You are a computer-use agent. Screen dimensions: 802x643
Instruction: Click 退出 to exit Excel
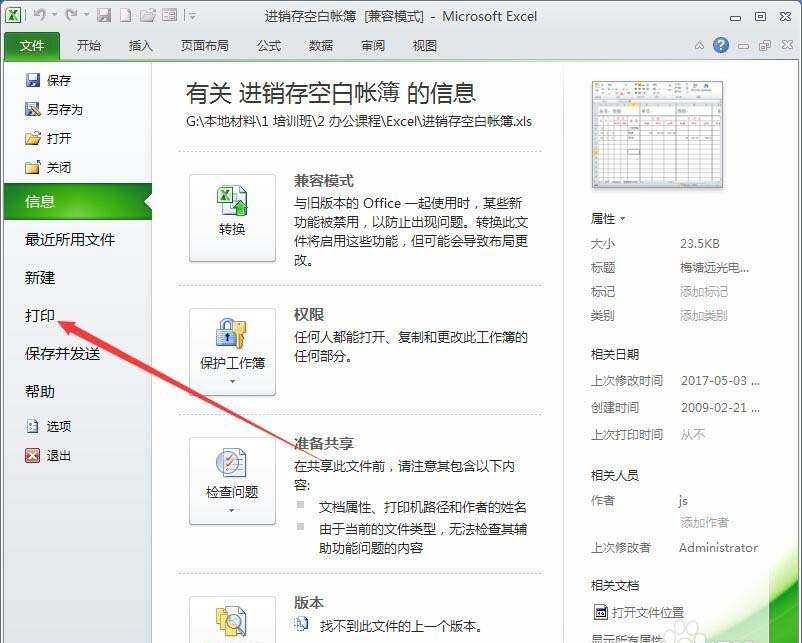(x=48, y=455)
